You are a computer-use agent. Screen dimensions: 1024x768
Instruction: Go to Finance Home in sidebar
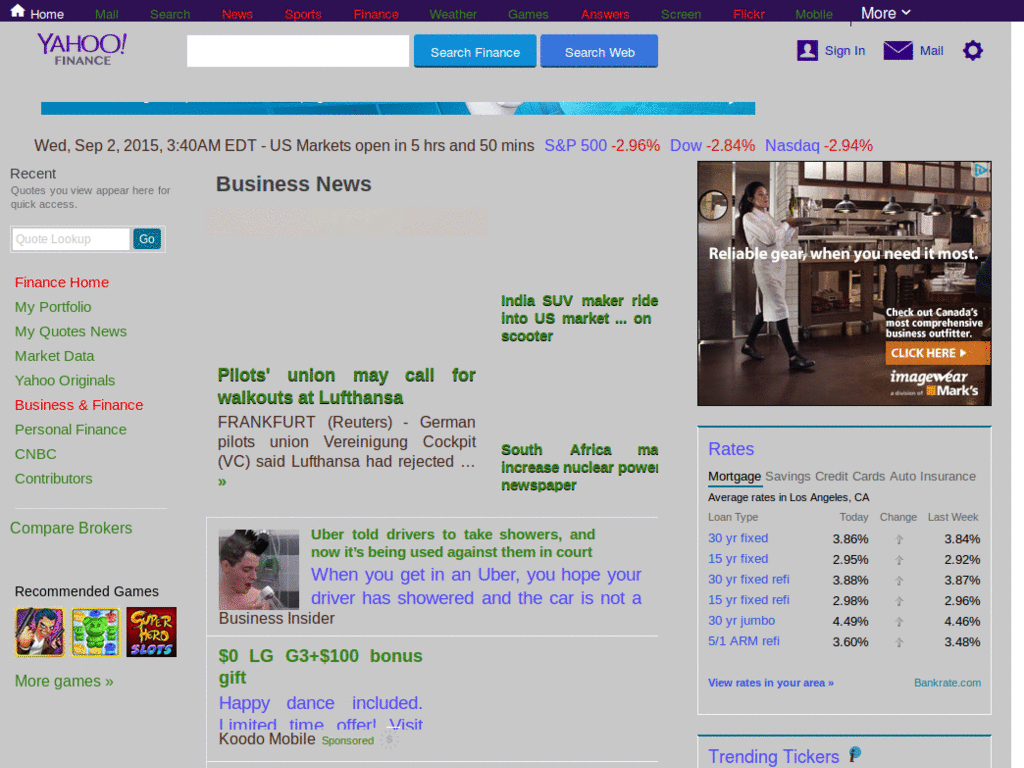pyautogui.click(x=62, y=282)
